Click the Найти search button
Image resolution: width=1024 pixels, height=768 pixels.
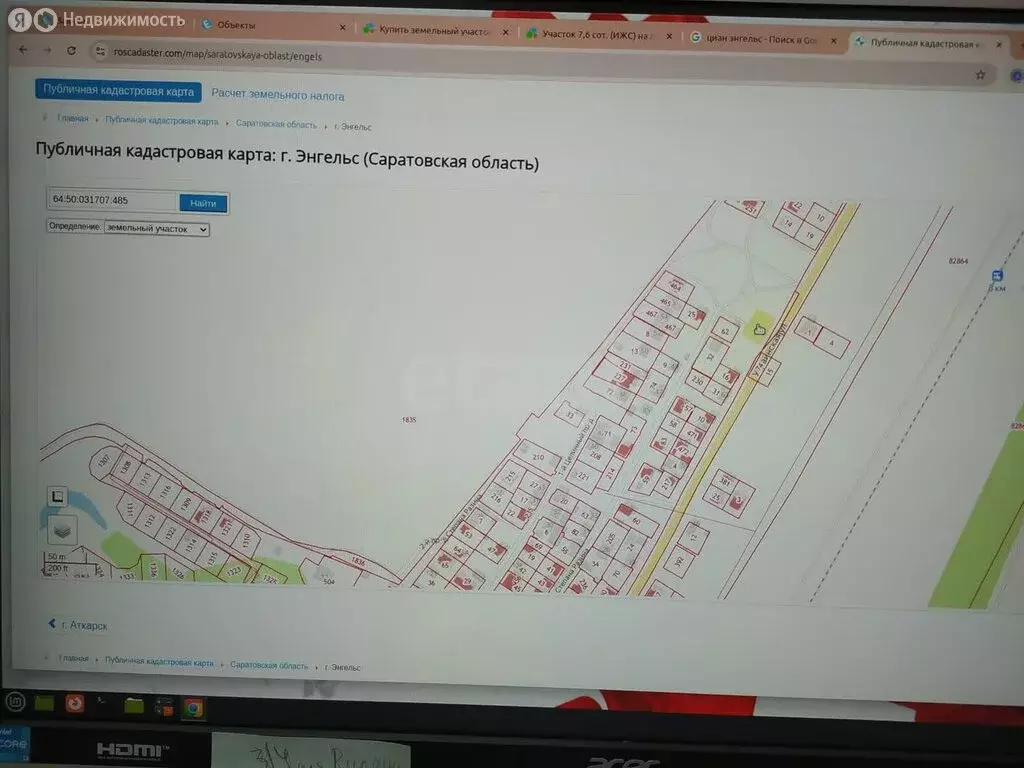[203, 203]
